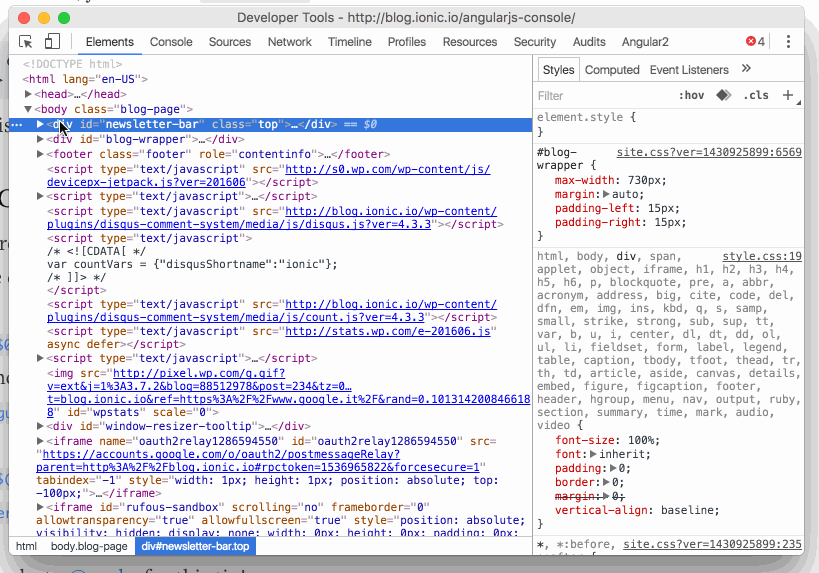Switch to the Console tab
This screenshot has height=573, width=819.
(171, 42)
